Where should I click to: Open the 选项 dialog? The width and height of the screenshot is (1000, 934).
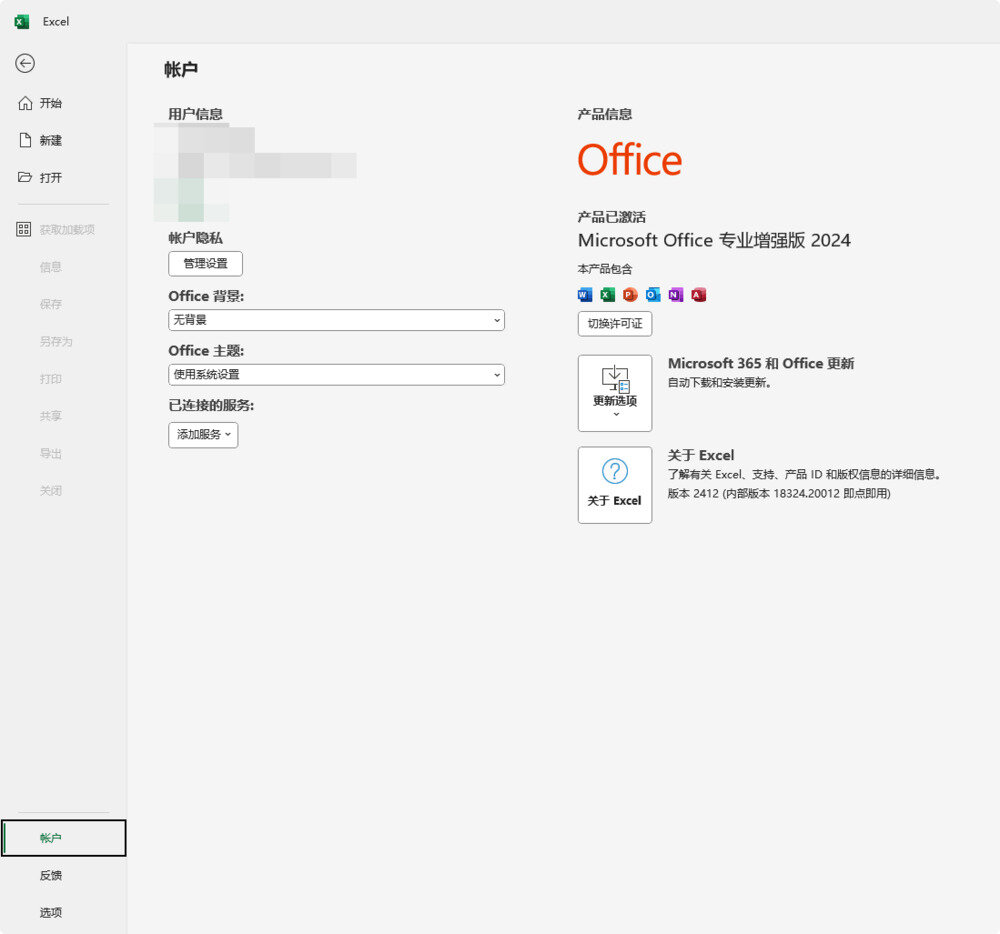click(51, 912)
